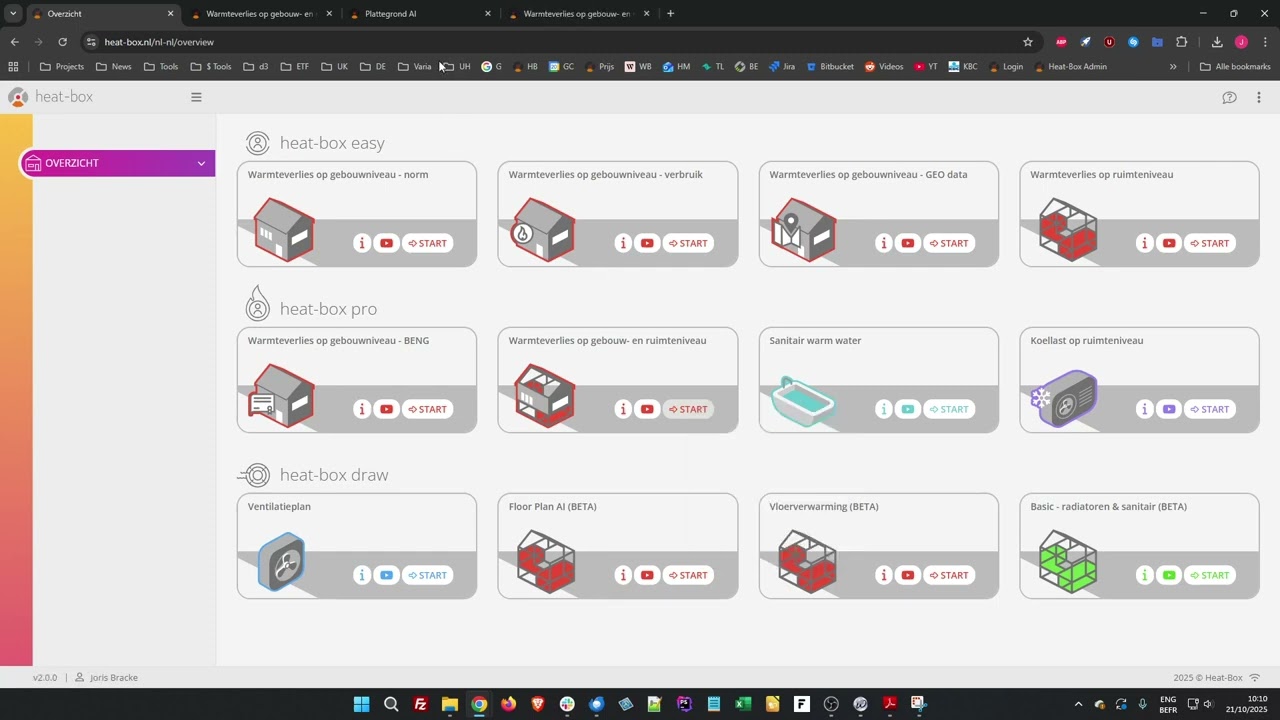Screen dimensions: 1280x720
Task: Open info for Warmteverlies op gebouwniveau - norm
Action: pos(362,243)
